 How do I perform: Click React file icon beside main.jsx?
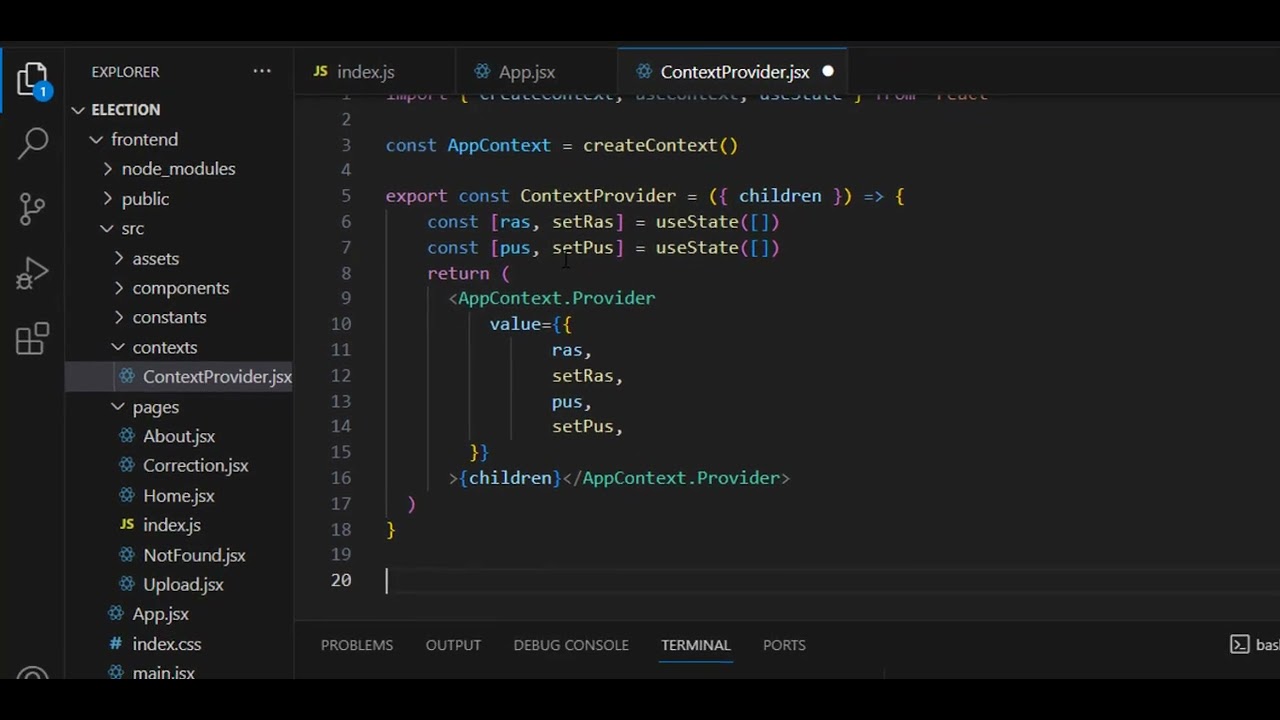click(116, 673)
